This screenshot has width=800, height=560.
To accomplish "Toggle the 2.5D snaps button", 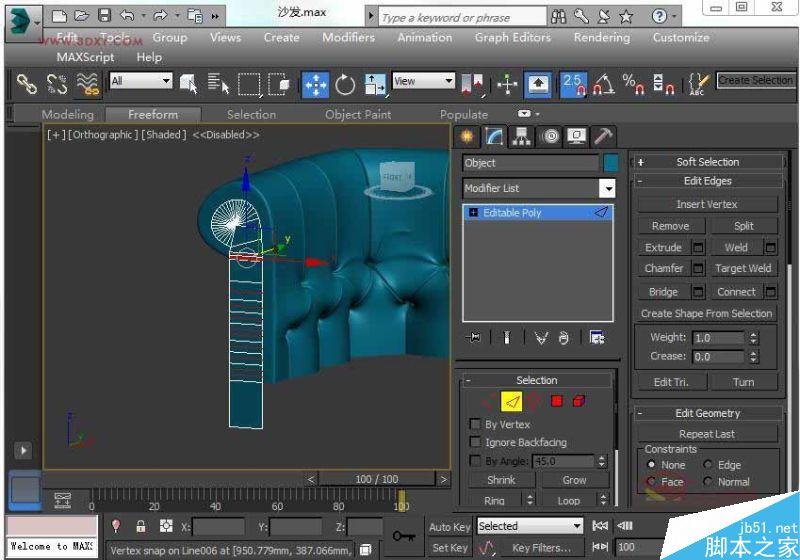I will (x=573, y=84).
